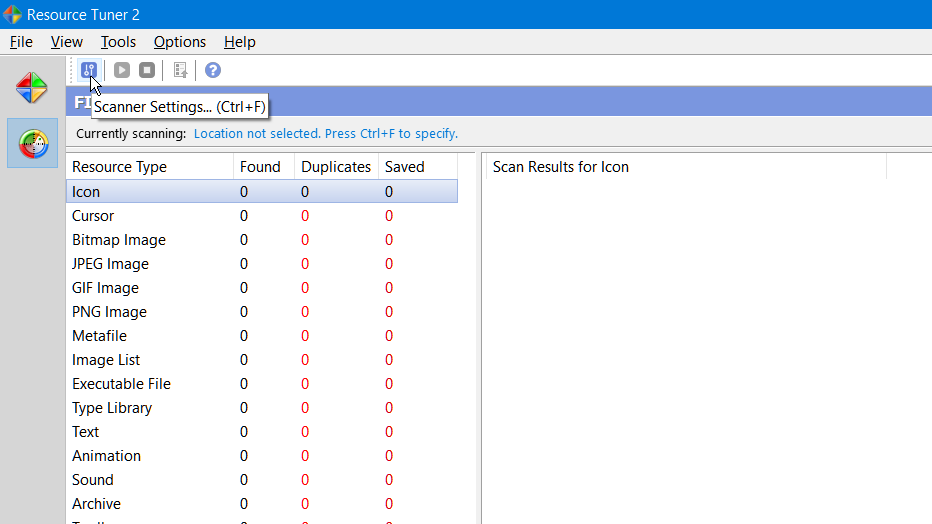932x524 pixels.
Task: Click Duplicates count for Sound row
Action: [305, 479]
